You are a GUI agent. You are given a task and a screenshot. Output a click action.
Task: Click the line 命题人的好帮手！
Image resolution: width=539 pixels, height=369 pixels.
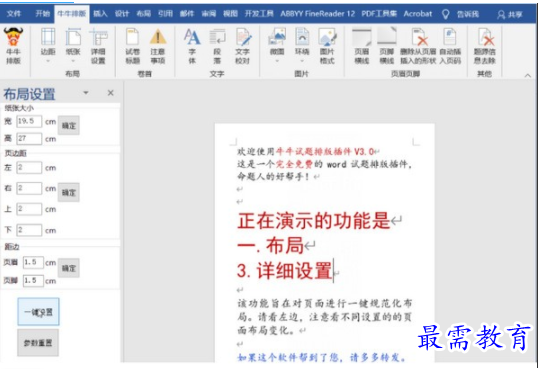pyautogui.click(x=274, y=177)
